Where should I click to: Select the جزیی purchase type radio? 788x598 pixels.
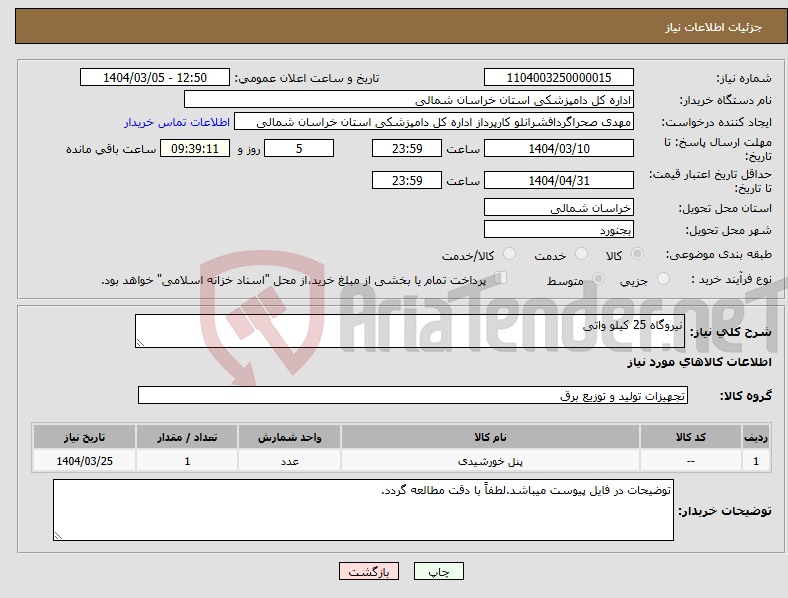coord(663,278)
